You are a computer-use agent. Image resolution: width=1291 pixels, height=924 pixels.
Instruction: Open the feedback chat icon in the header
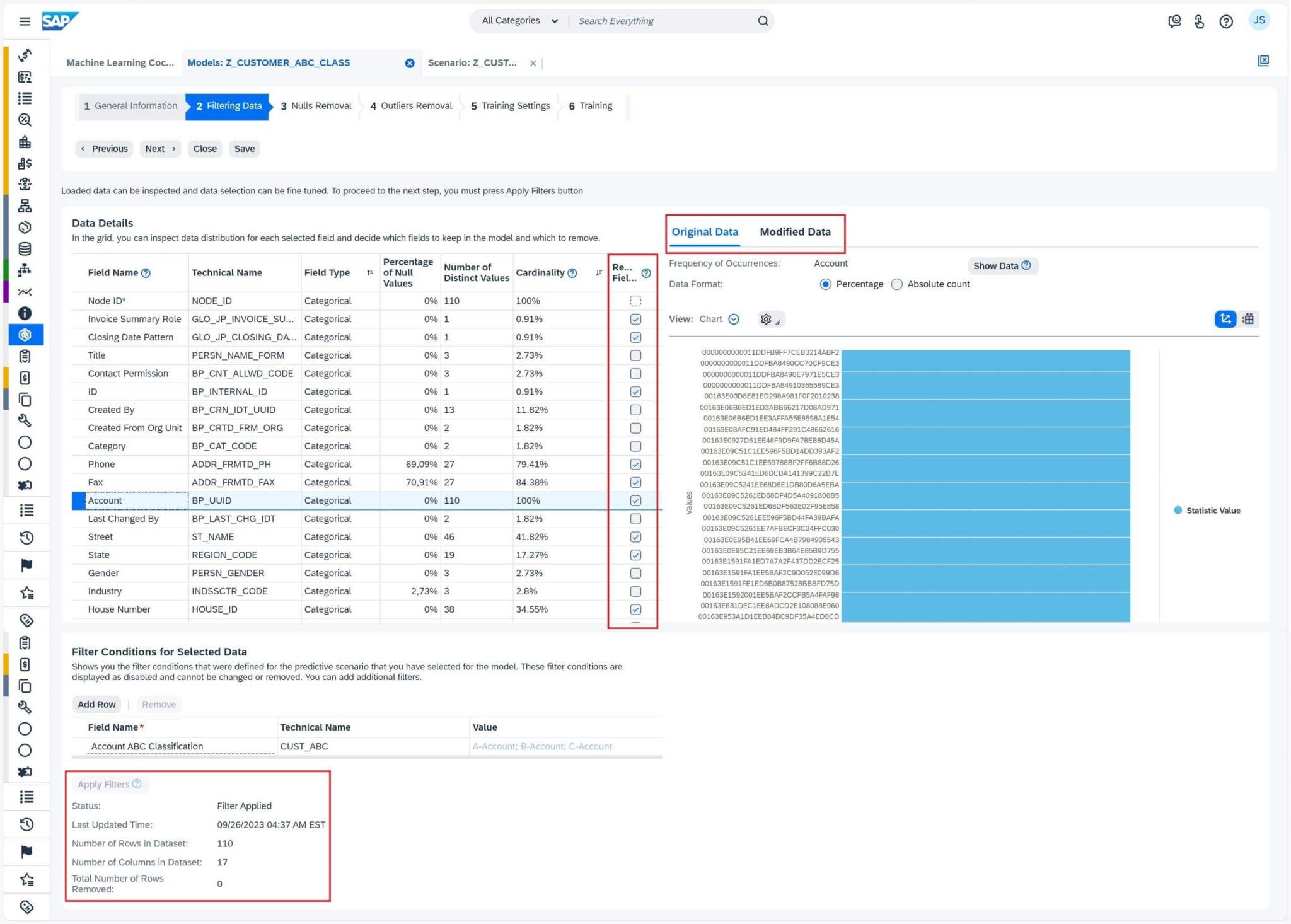tap(1174, 21)
